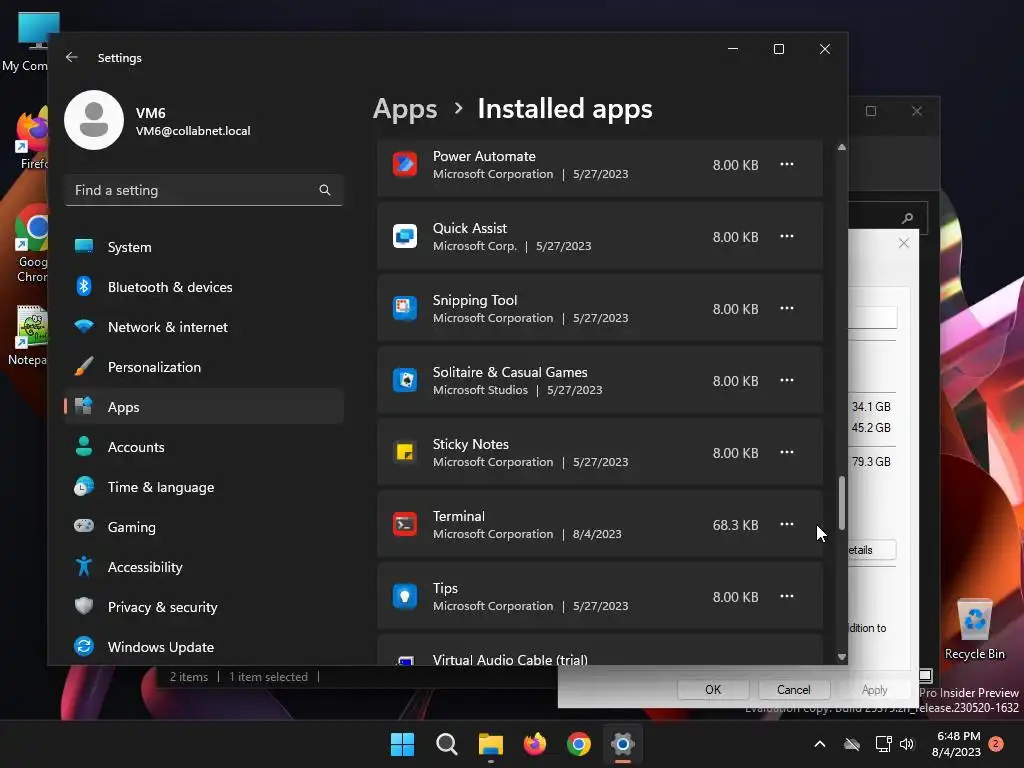Click the Settings gear on the taskbar
The height and width of the screenshot is (768, 1024).
click(623, 744)
